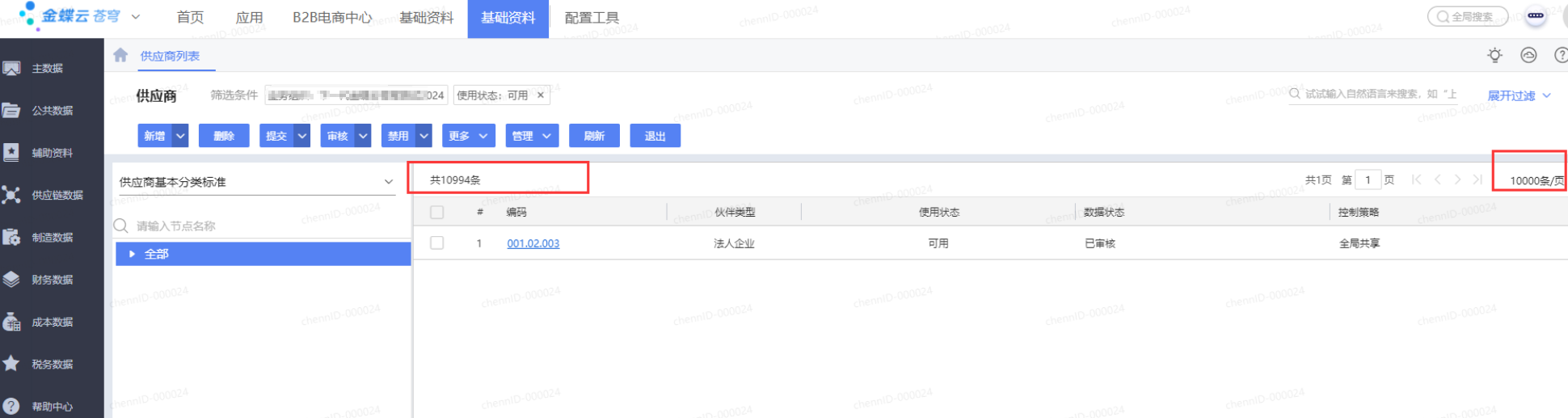Open supplier link 001.02.003

(x=533, y=243)
